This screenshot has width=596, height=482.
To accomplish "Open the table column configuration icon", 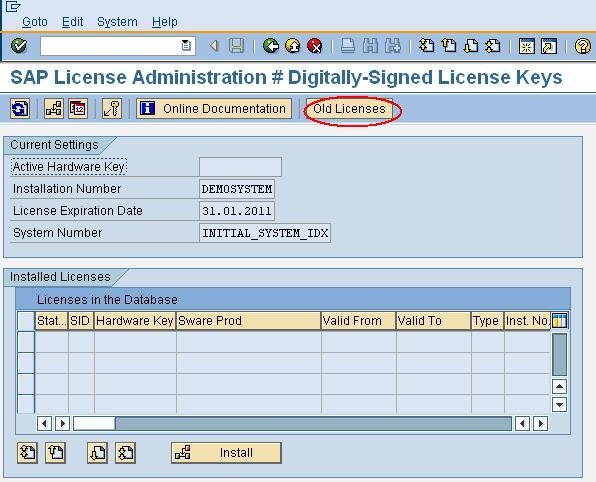I will 560,321.
